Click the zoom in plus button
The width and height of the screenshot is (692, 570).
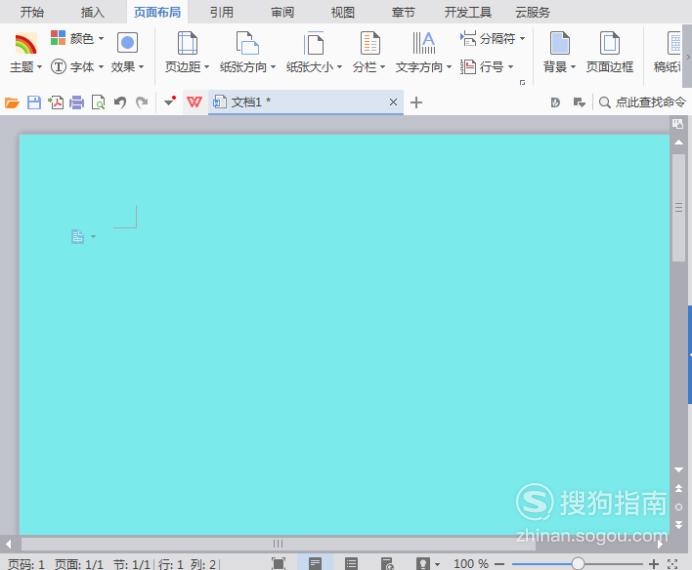point(654,564)
